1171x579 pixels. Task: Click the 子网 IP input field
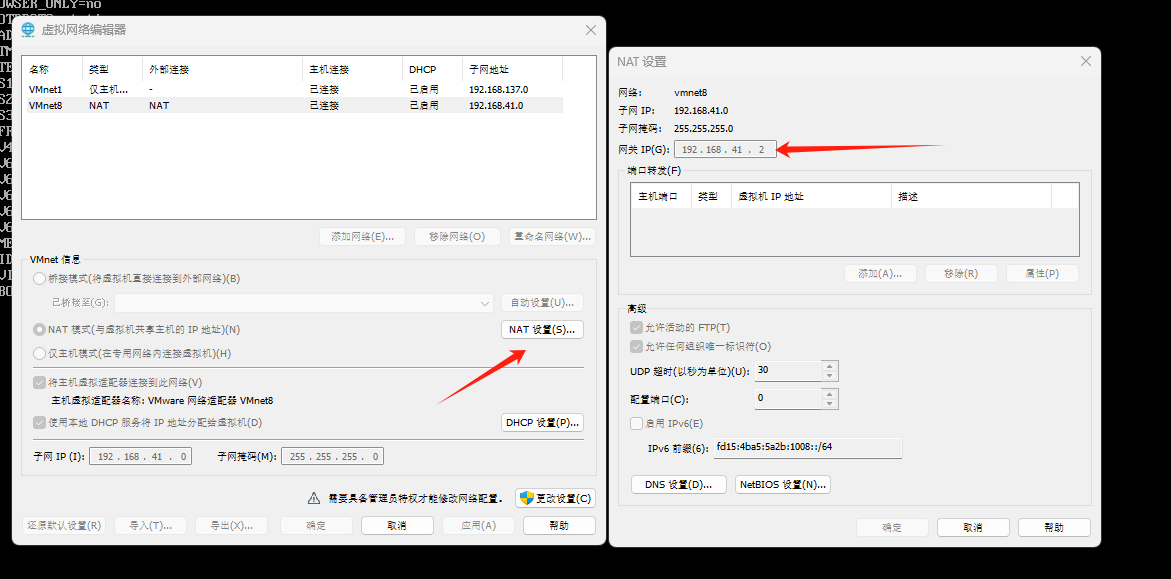140,456
